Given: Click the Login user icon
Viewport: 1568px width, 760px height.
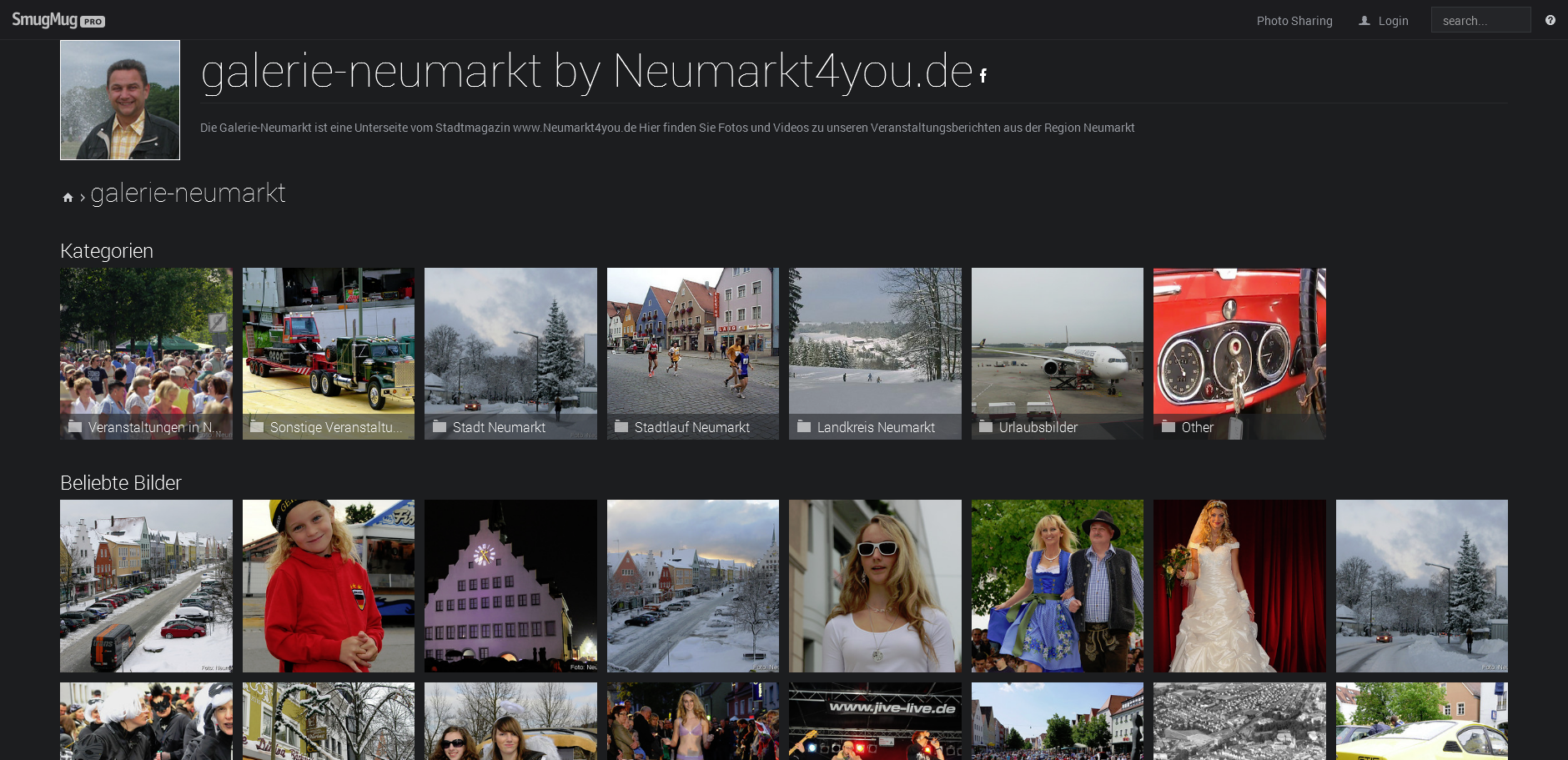Looking at the screenshot, I should tap(1364, 21).
